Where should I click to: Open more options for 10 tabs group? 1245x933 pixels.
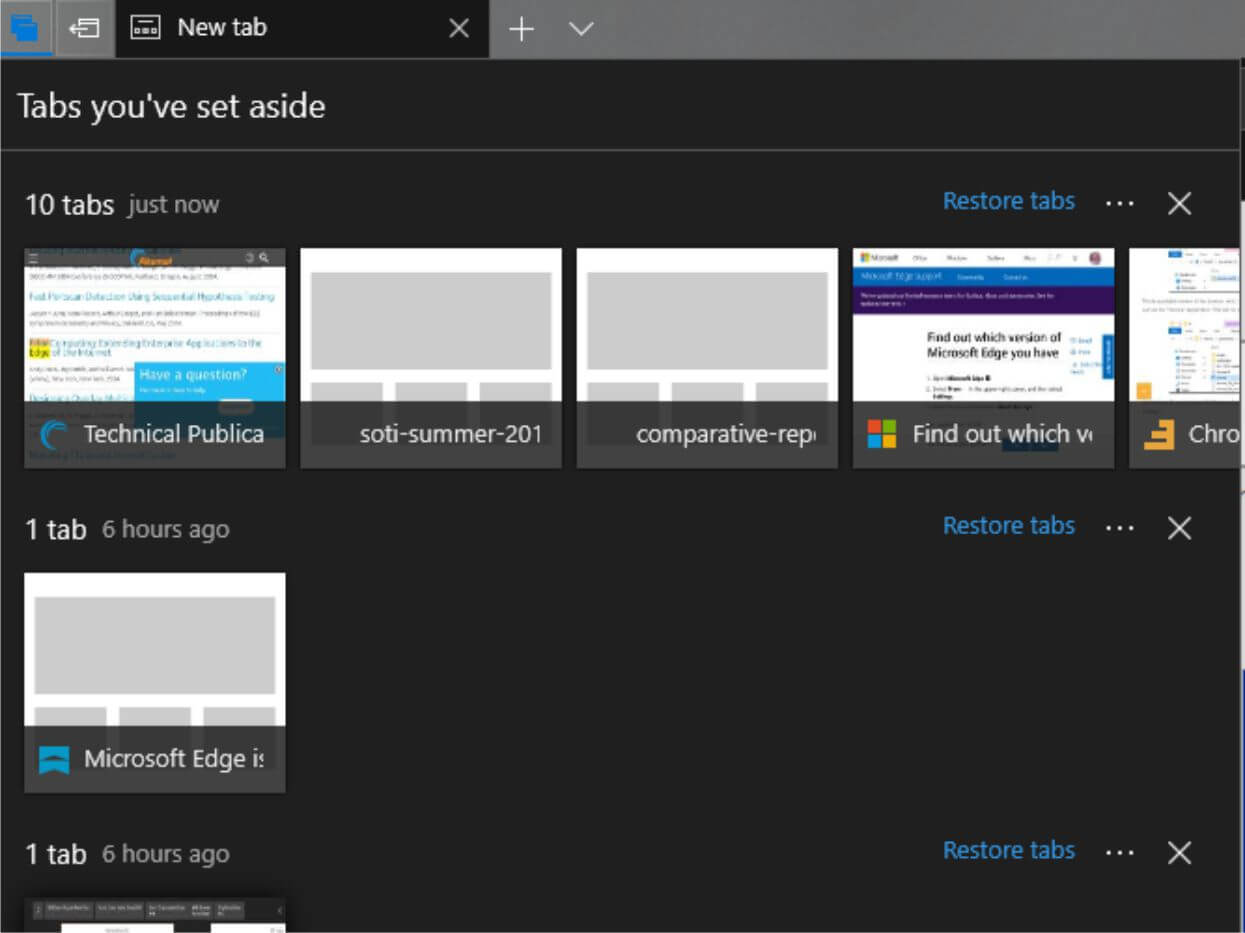(x=1120, y=203)
